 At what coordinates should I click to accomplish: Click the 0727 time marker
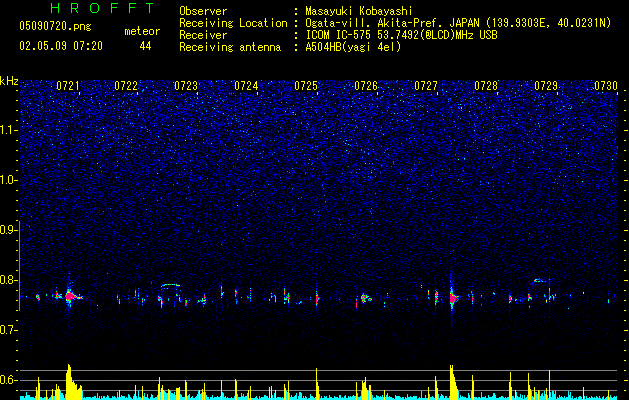pyautogui.click(x=426, y=86)
